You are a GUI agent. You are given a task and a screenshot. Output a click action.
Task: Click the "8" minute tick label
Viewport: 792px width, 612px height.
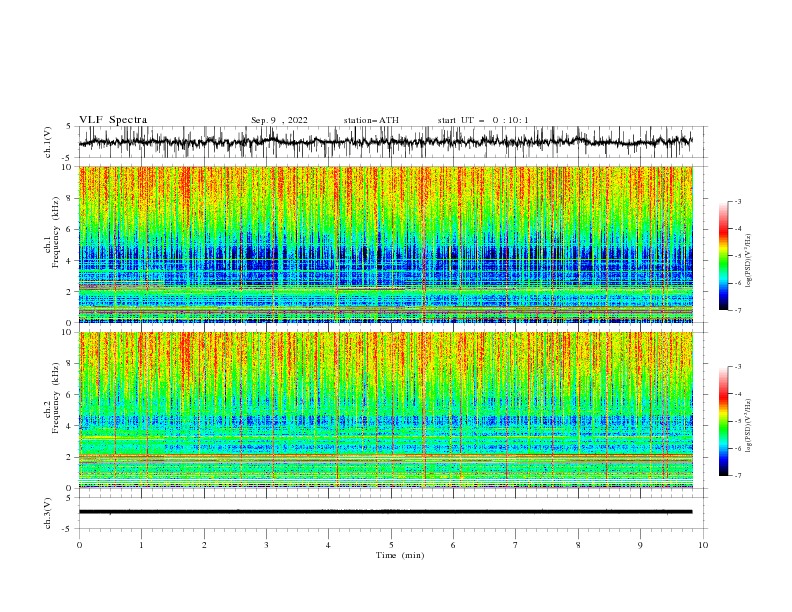pyautogui.click(x=578, y=545)
